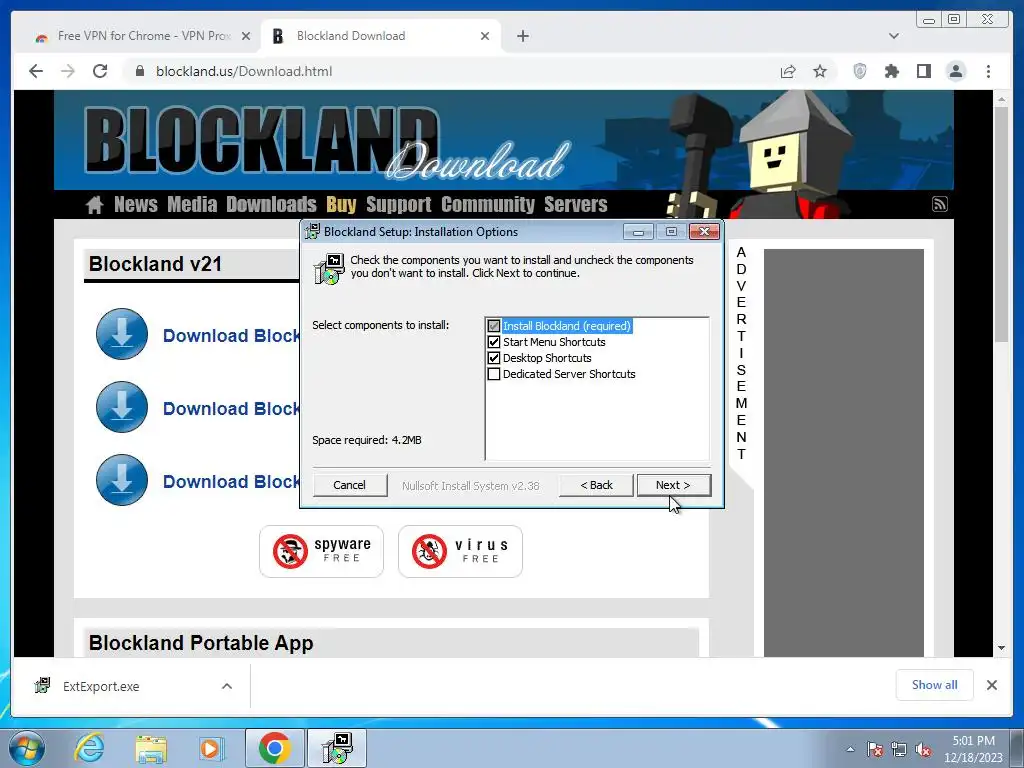Open the Chrome profile avatar
The width and height of the screenshot is (1024, 768).
coord(955,71)
